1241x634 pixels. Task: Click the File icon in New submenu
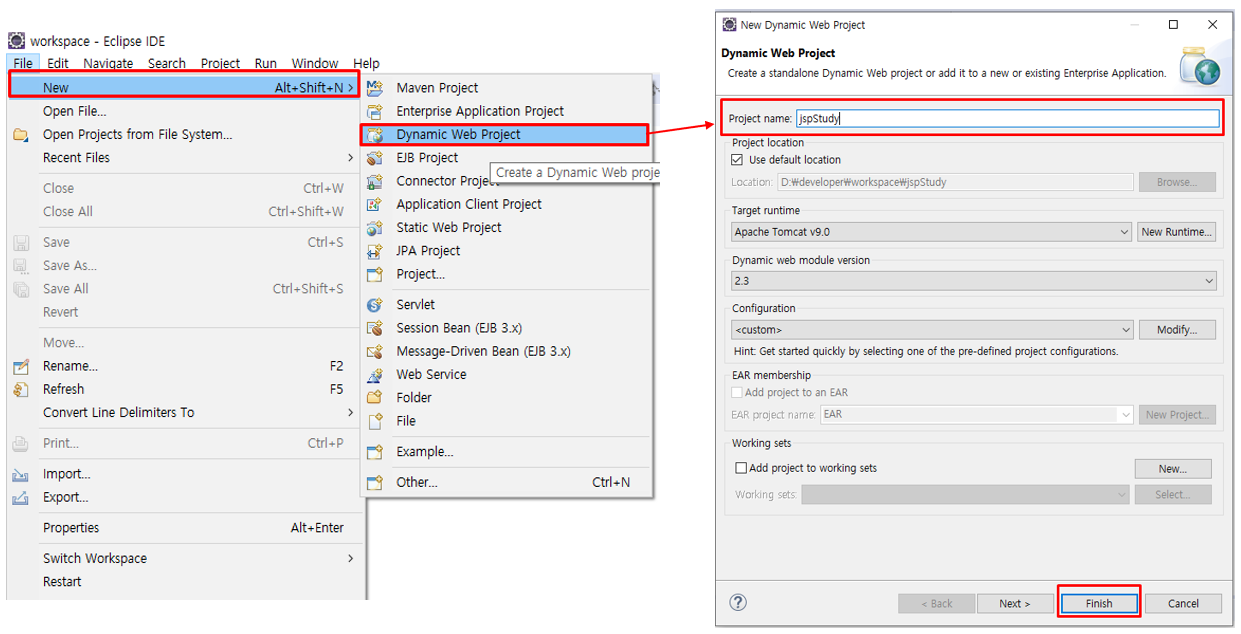[x=375, y=421]
